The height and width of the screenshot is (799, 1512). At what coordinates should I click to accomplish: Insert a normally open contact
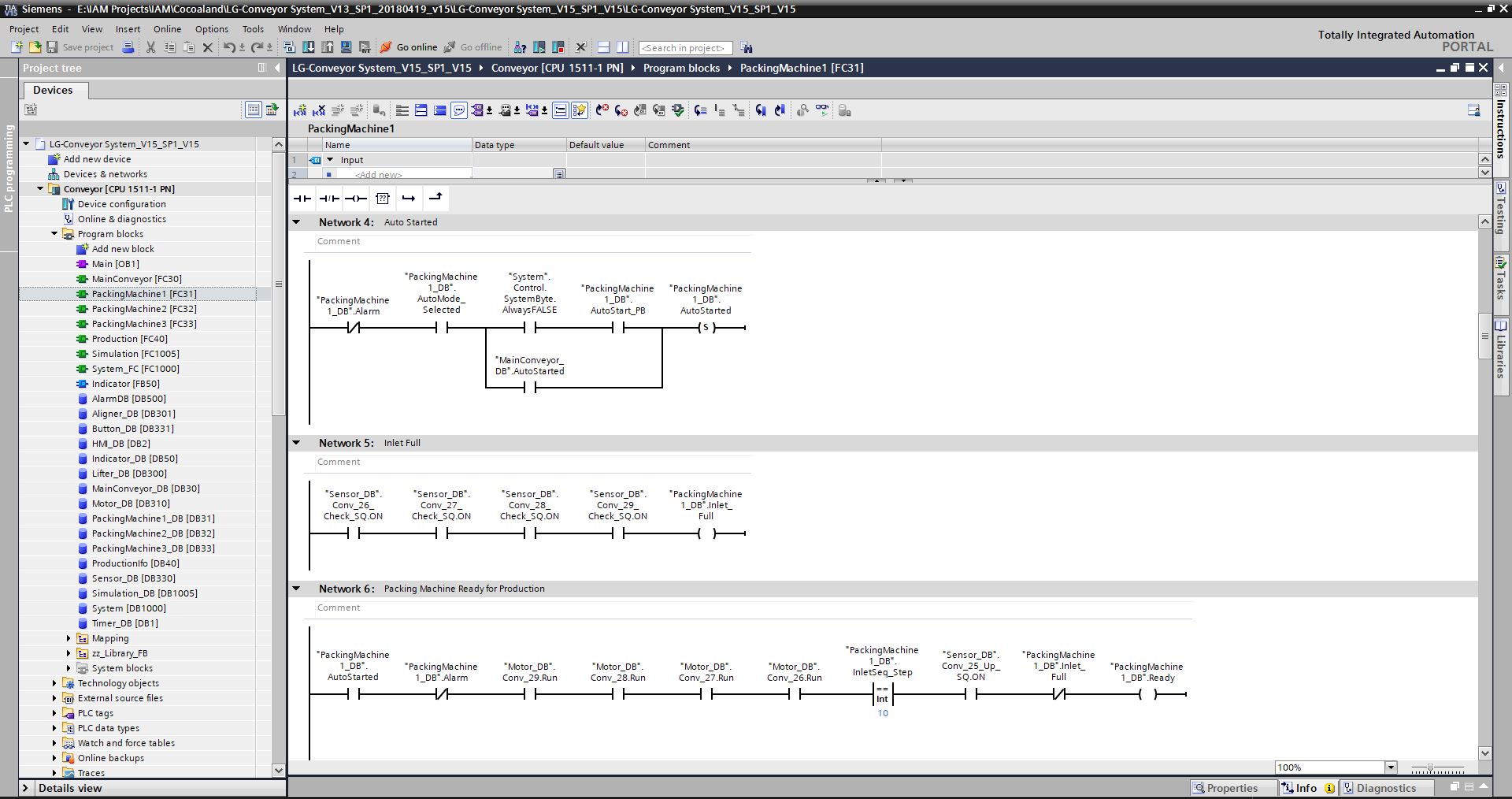(302, 199)
